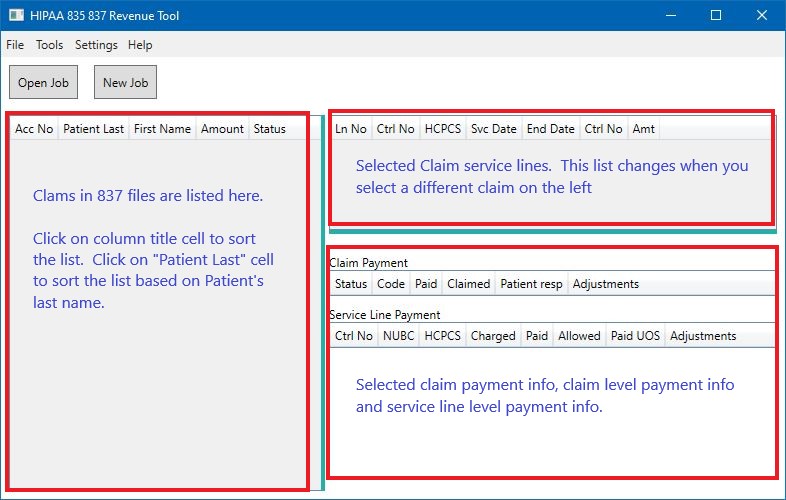Click the Allowed column header
Viewport: 786px width, 500px height.
coord(579,336)
